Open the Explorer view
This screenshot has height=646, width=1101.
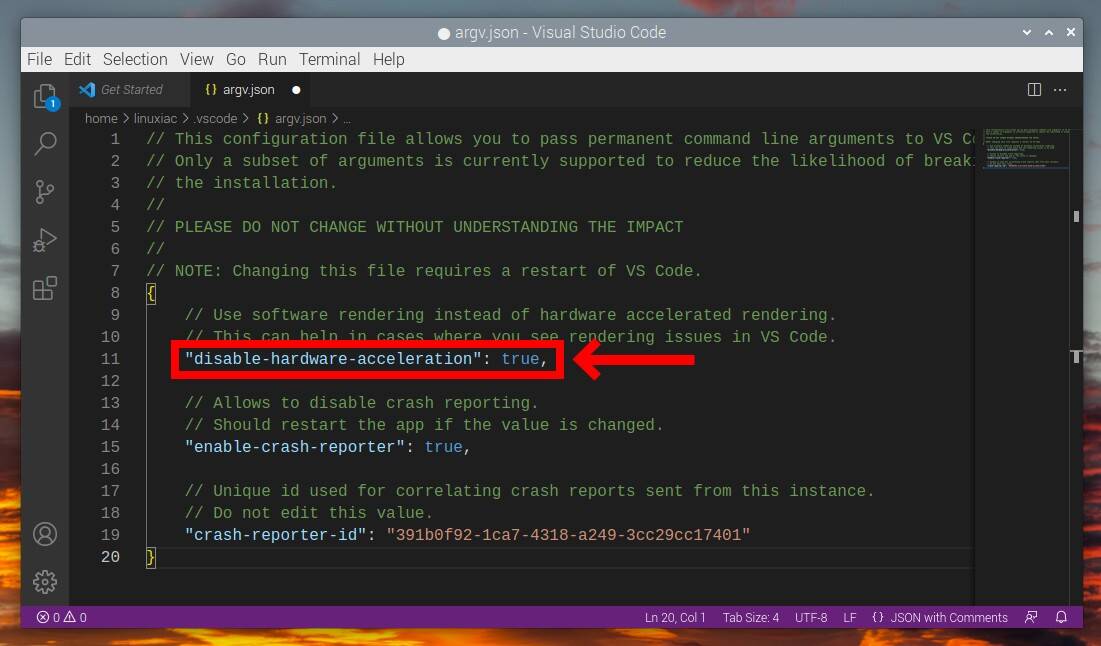click(x=44, y=94)
